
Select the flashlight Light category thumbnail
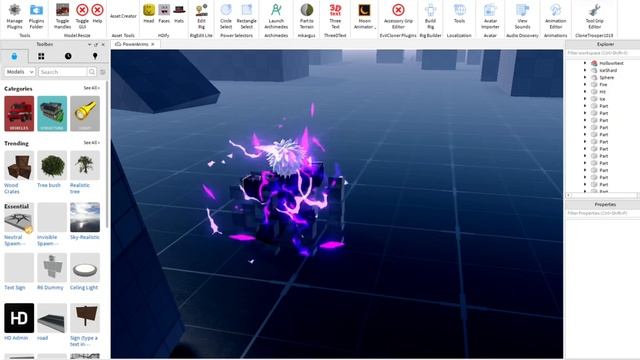[85, 113]
